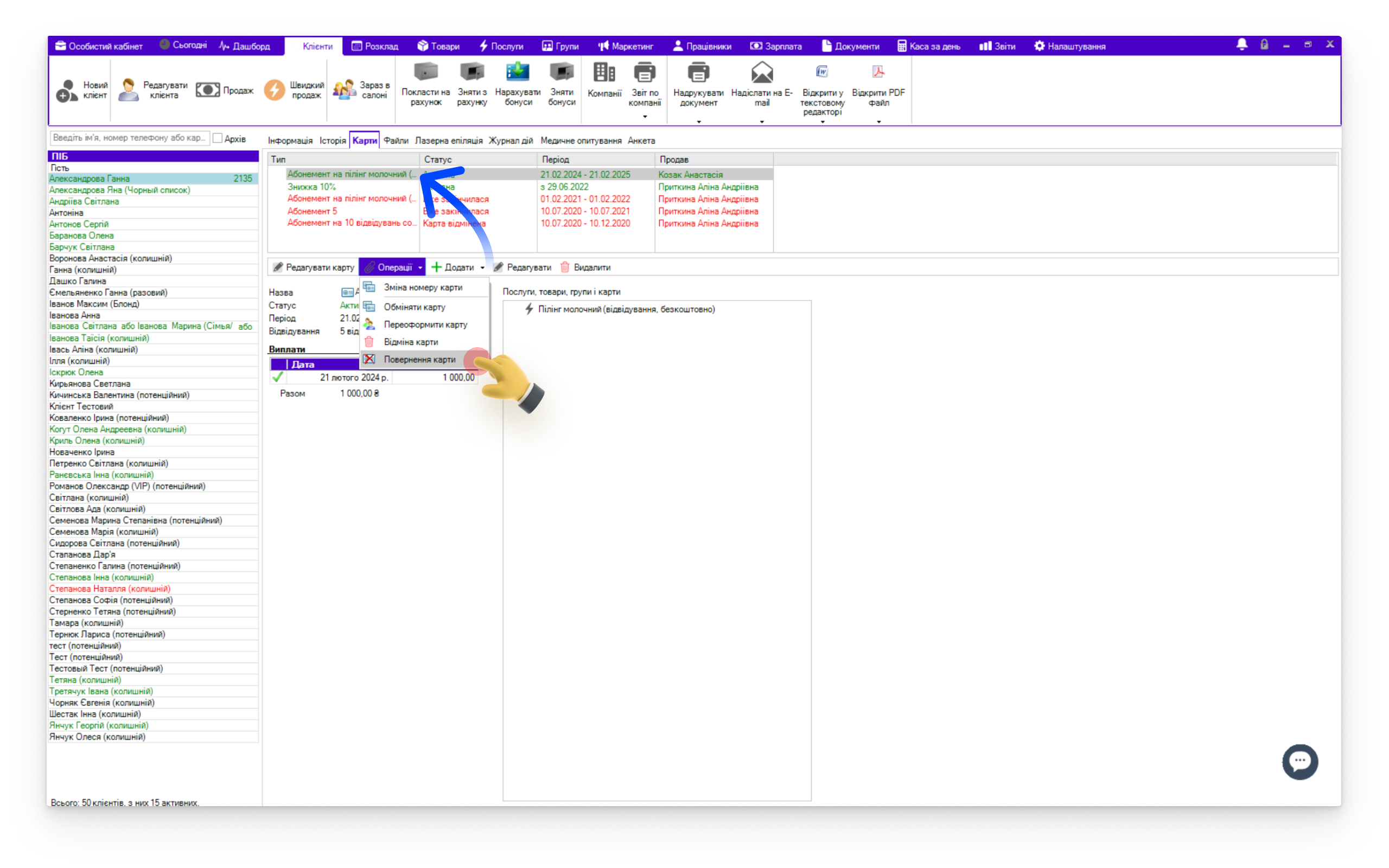Open Особистий кабінет tab
Screen dimensions: 1389x868
point(99,46)
